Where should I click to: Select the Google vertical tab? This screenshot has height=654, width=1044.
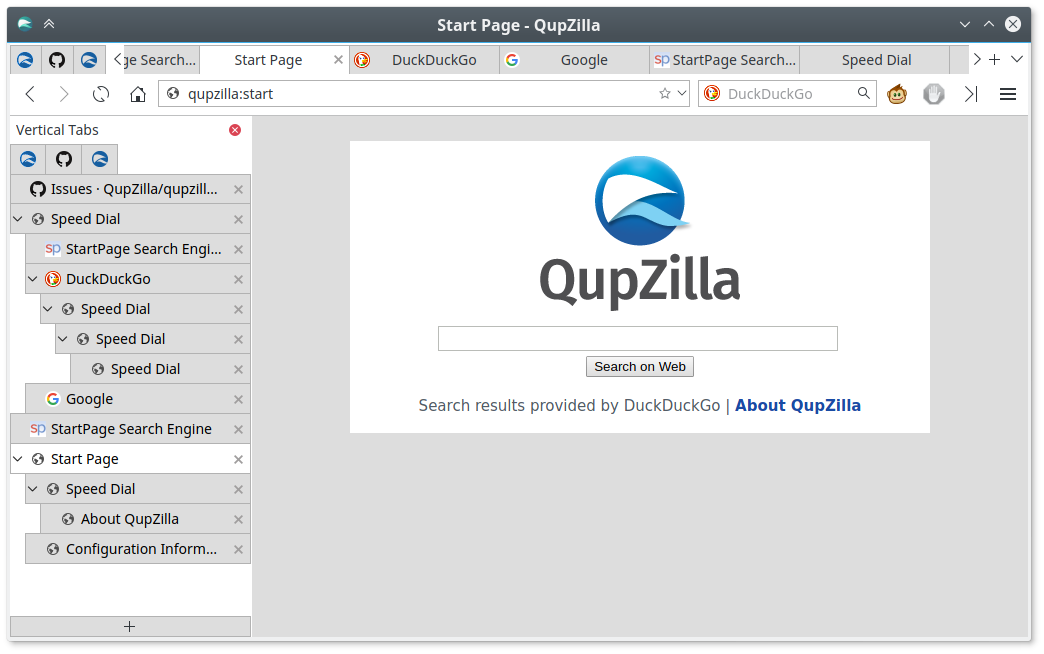[138, 400]
